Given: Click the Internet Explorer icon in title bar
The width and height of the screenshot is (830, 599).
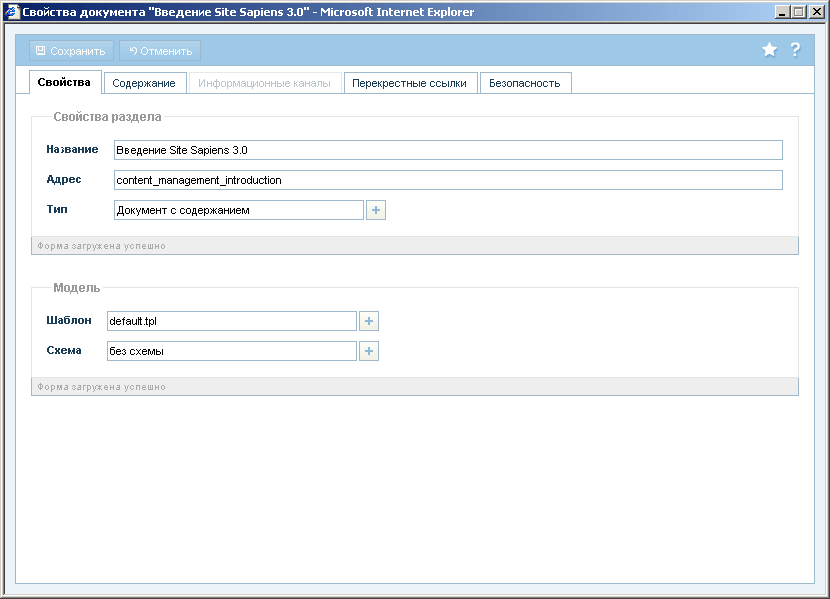Looking at the screenshot, I should (x=11, y=12).
